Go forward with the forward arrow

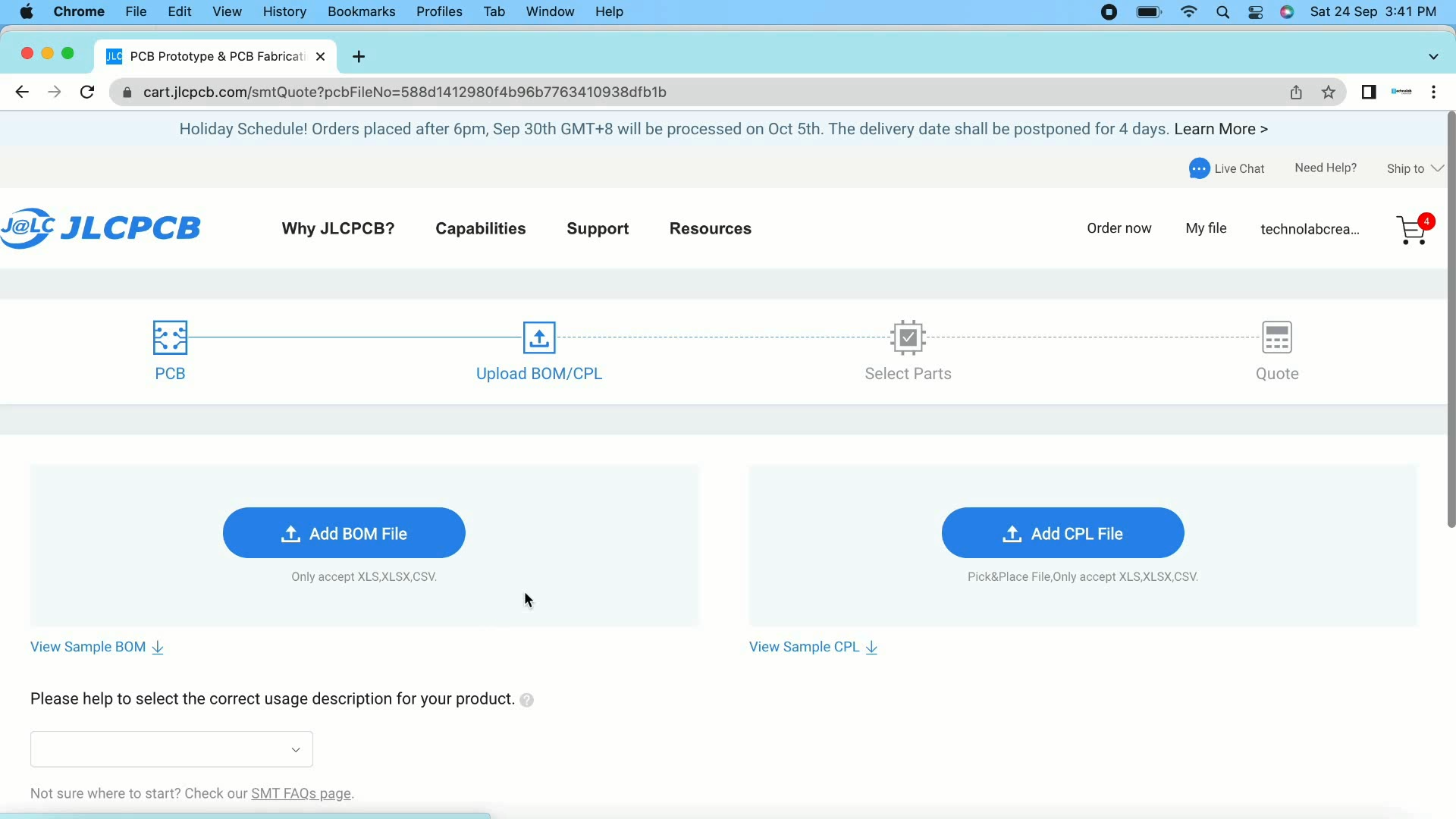click(55, 92)
